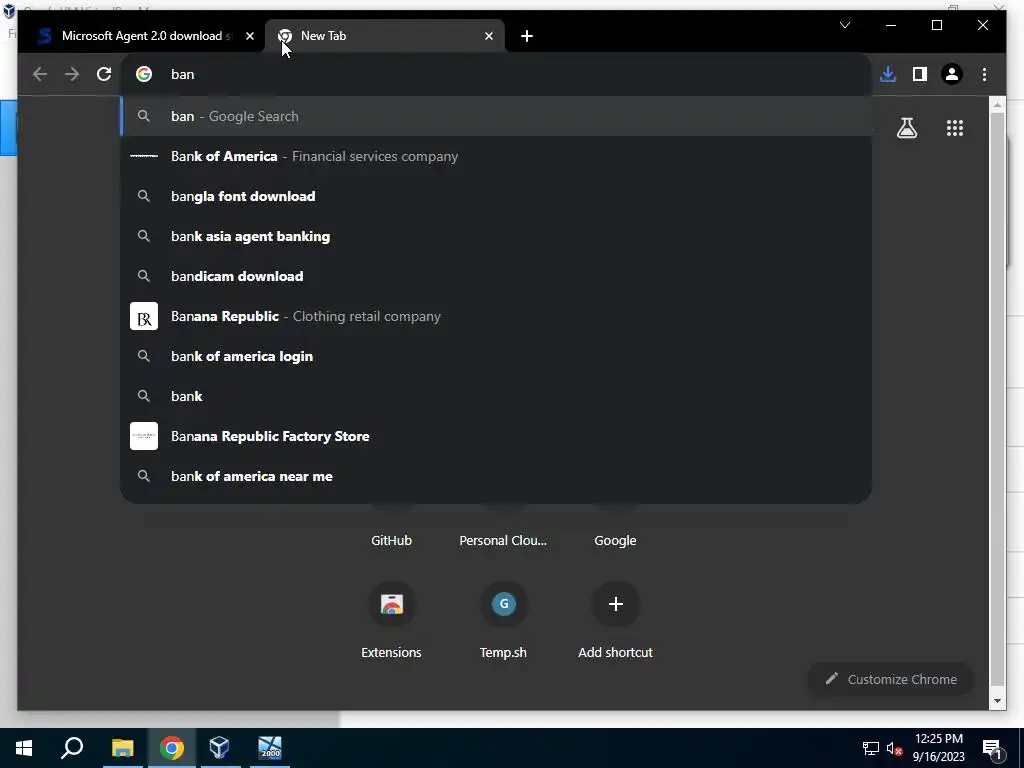Screen dimensions: 1024x768
Task: Close the Microsoft Agent 2.0 download tab
Action: pos(249,37)
